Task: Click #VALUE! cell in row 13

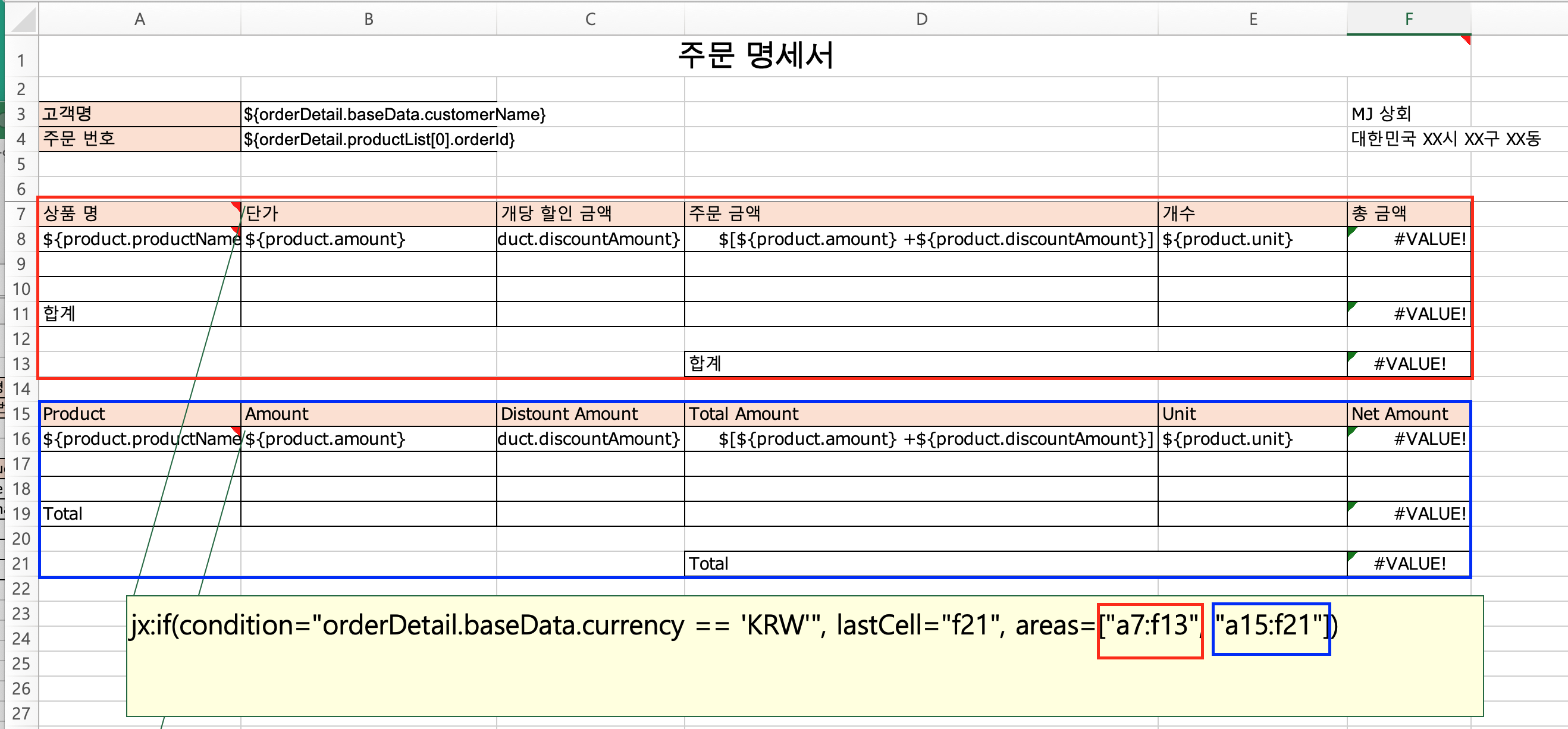Action: tap(1409, 364)
